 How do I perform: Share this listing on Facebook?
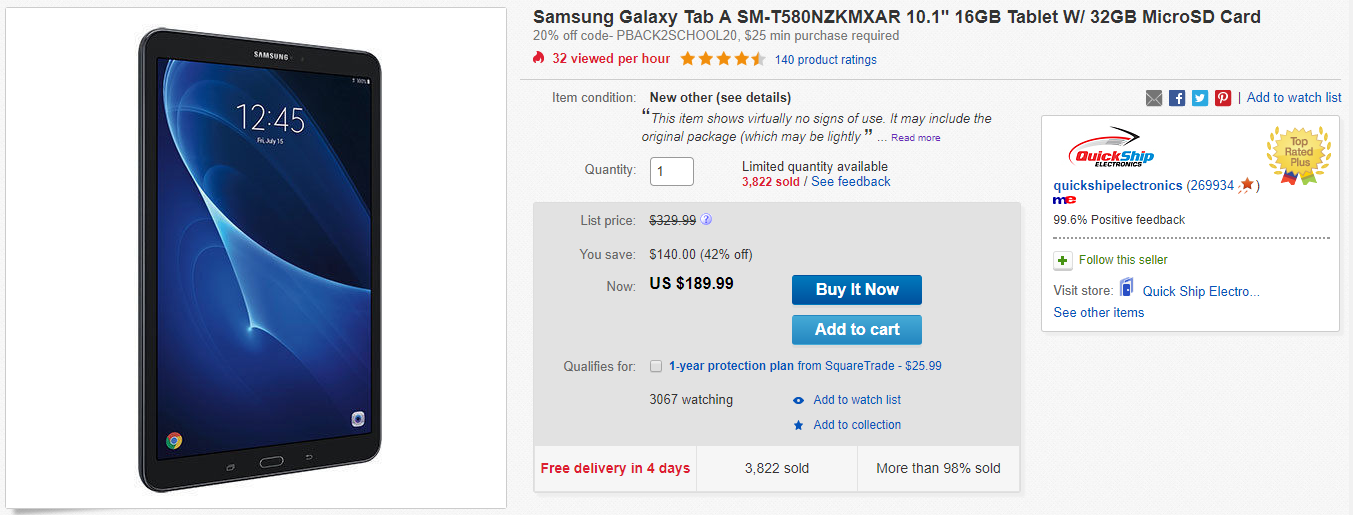1177,98
